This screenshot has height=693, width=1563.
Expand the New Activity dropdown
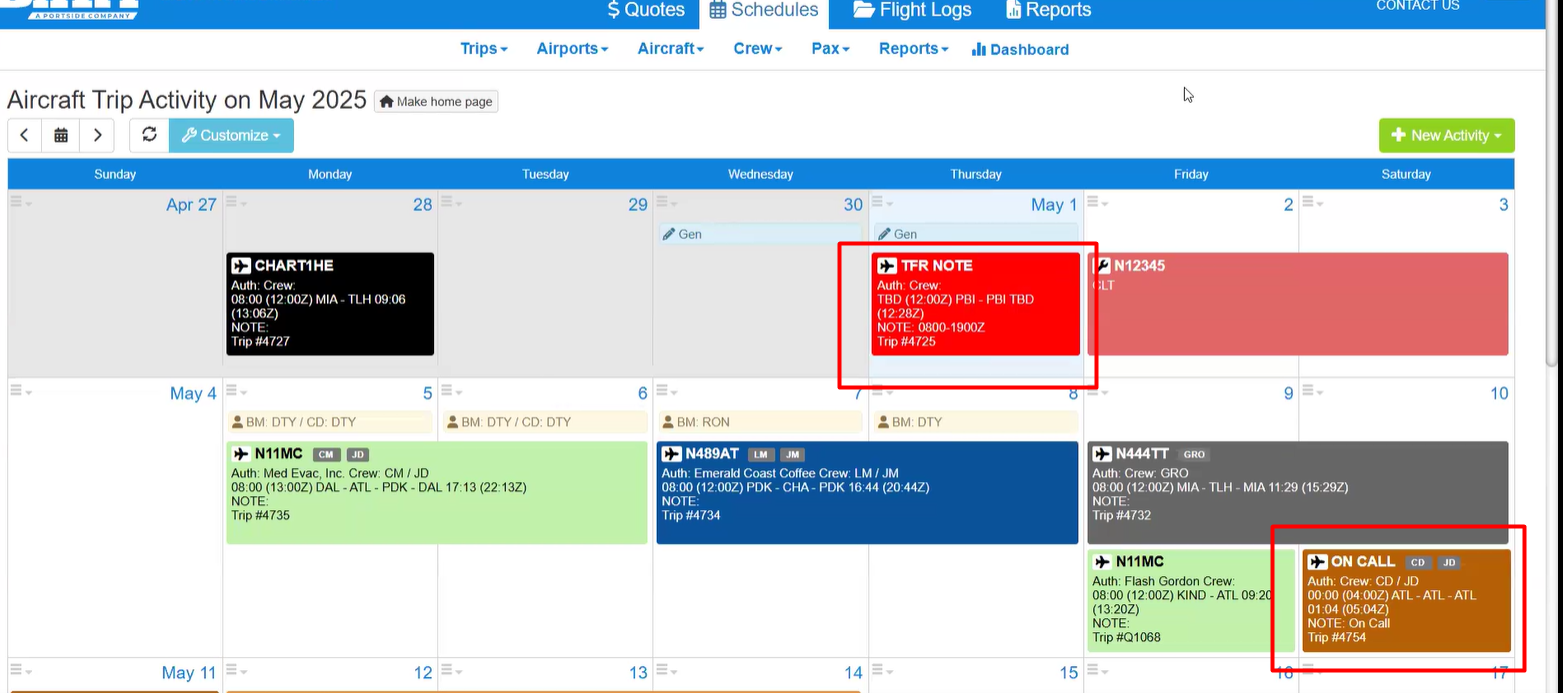pos(1446,135)
